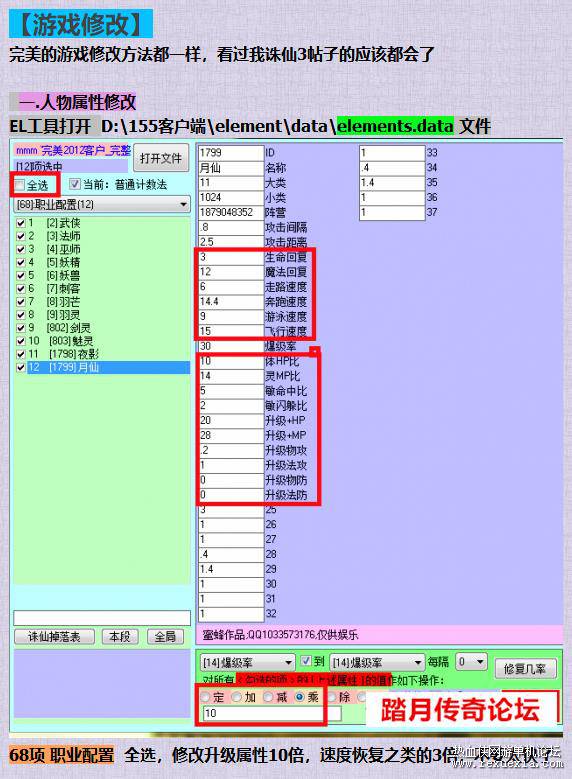Open the 每隔 interval dropdown
572x779 pixels.
click(470, 662)
